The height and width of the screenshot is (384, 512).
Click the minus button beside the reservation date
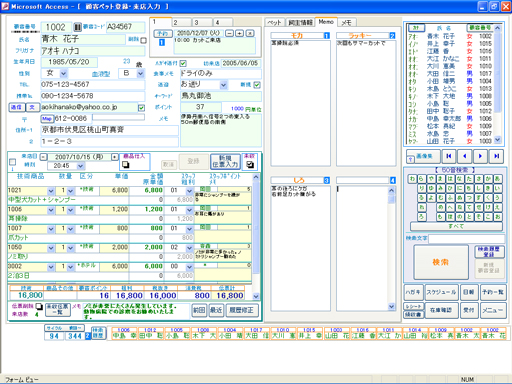[229, 33]
